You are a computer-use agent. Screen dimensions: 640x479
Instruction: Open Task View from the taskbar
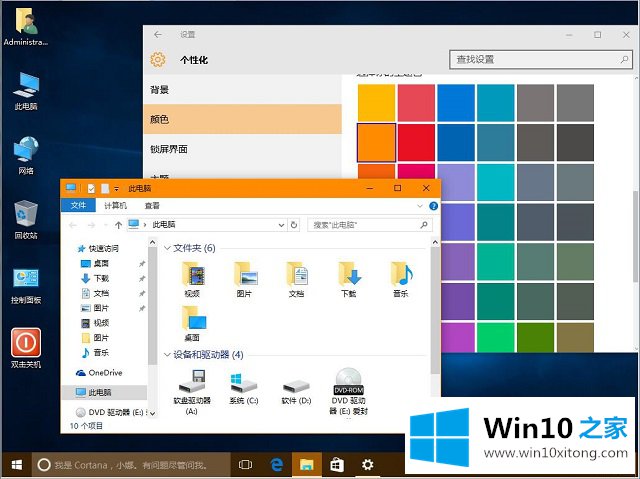245,465
